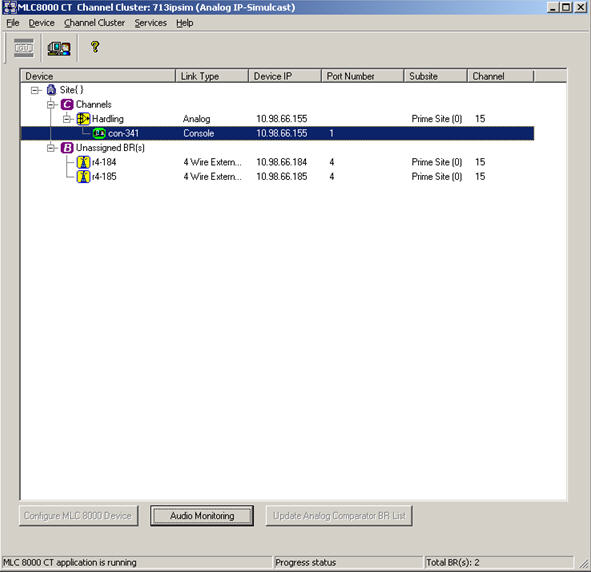
Task: Collapse the Channels tree node
Action: tap(51, 105)
